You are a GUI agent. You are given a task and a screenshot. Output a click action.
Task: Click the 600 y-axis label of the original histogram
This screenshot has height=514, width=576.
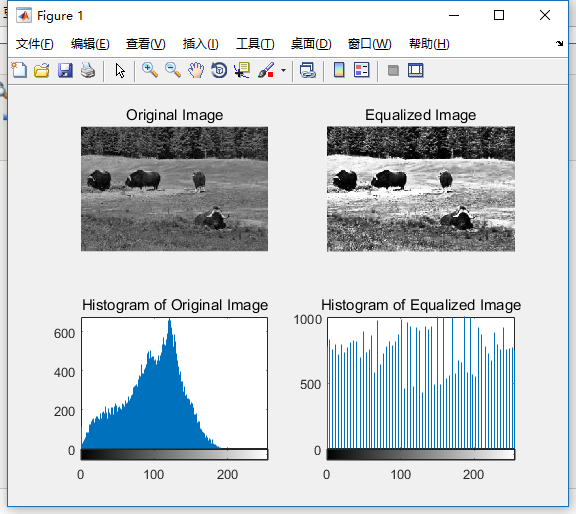tap(64, 334)
